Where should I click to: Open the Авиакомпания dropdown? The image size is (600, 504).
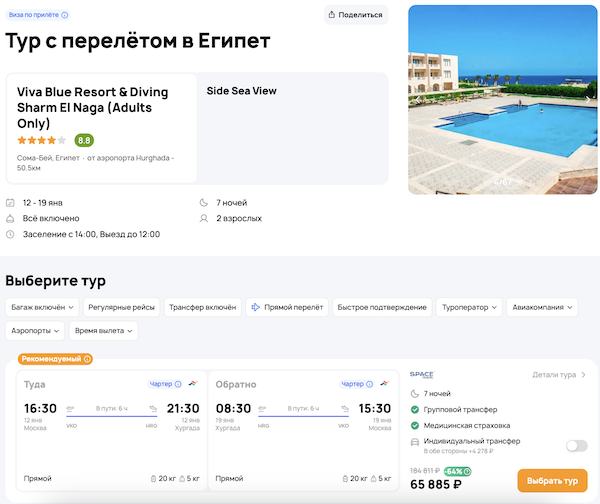(x=542, y=308)
